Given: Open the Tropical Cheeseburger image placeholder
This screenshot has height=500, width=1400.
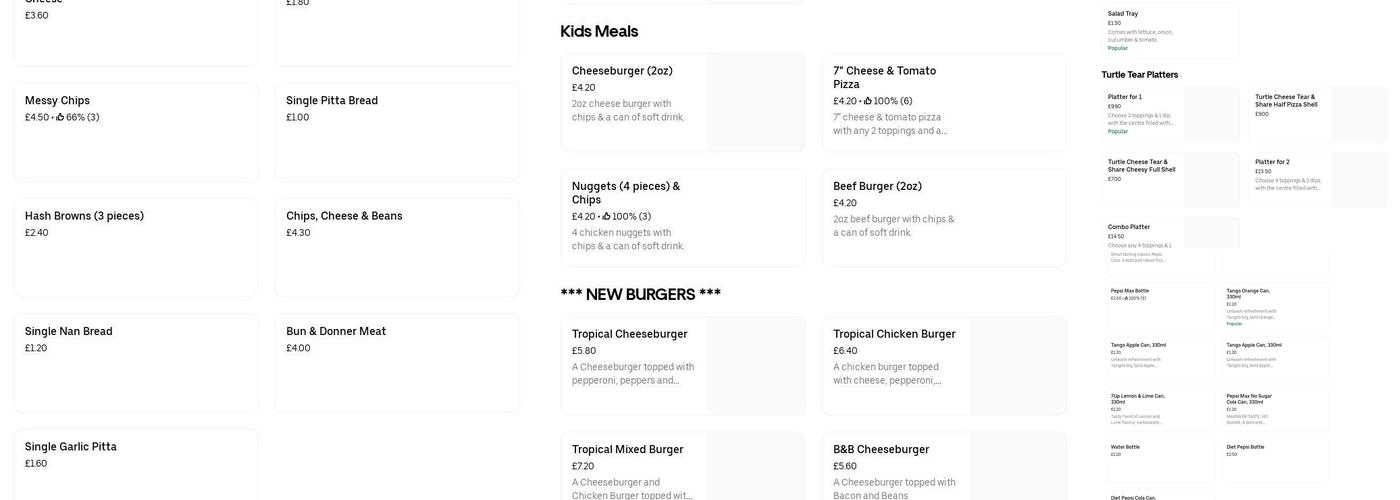Looking at the screenshot, I should coord(755,366).
